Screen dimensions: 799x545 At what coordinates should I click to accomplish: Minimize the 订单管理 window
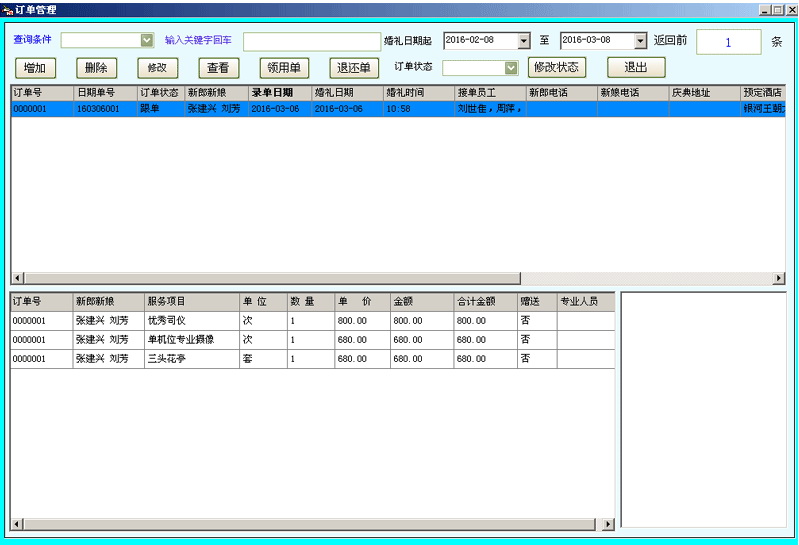coord(765,10)
